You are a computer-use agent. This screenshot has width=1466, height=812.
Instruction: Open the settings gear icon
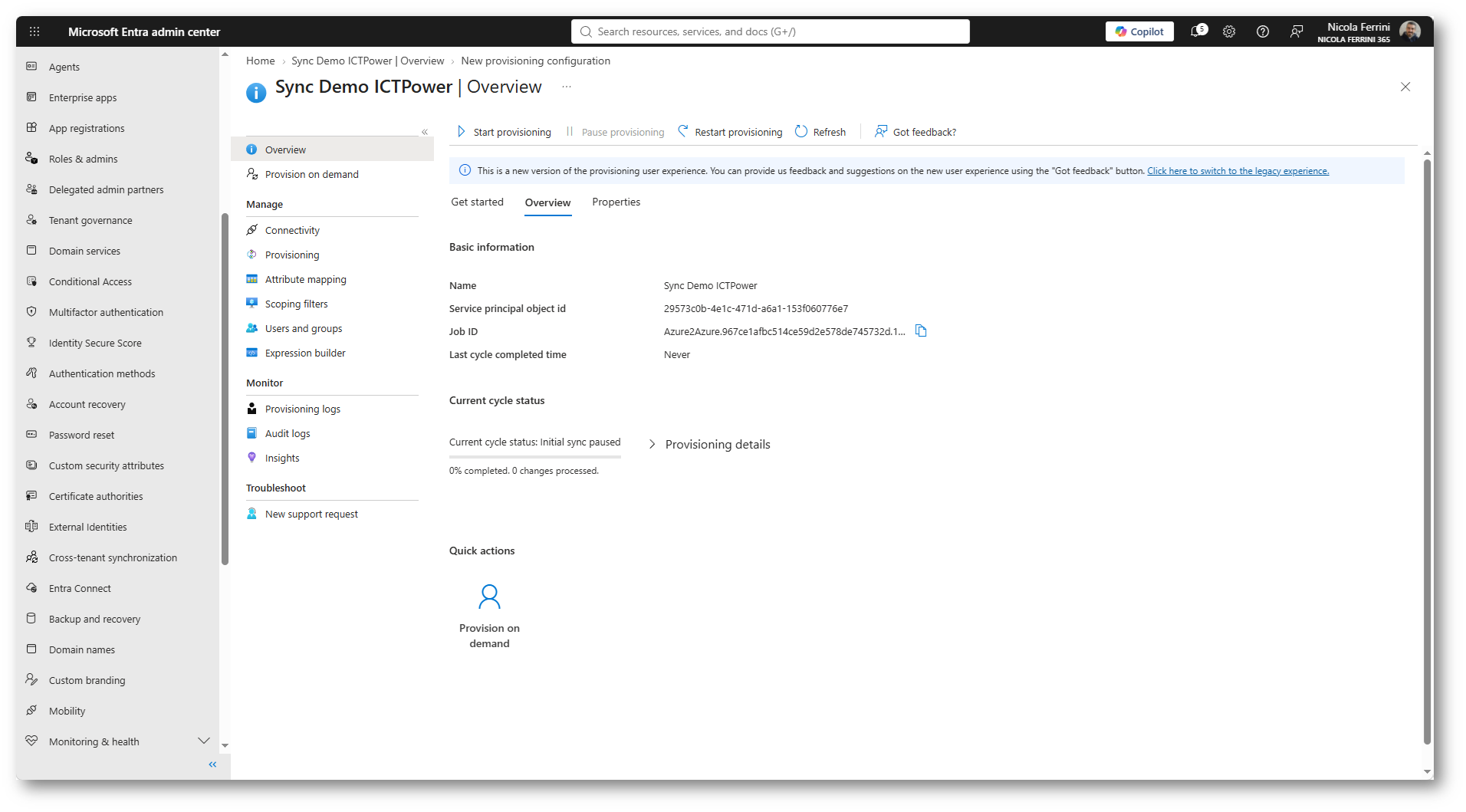(x=1229, y=31)
